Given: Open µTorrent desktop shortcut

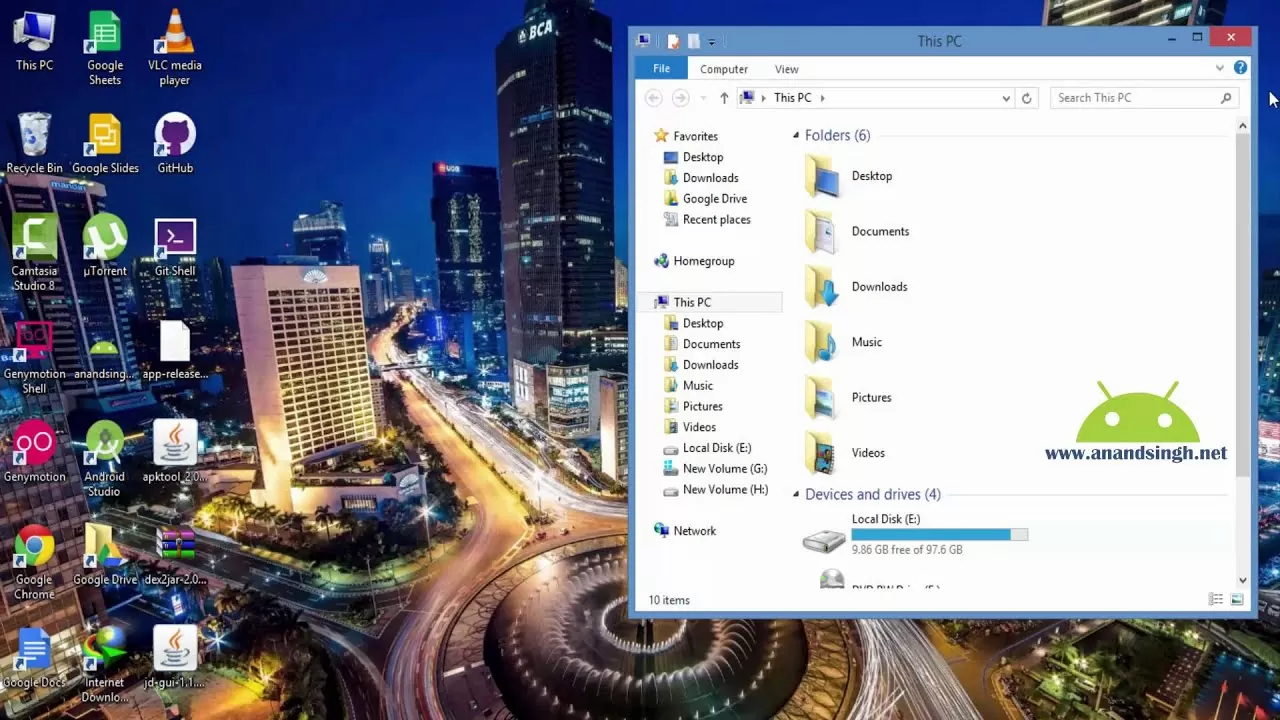Looking at the screenshot, I should [x=104, y=246].
